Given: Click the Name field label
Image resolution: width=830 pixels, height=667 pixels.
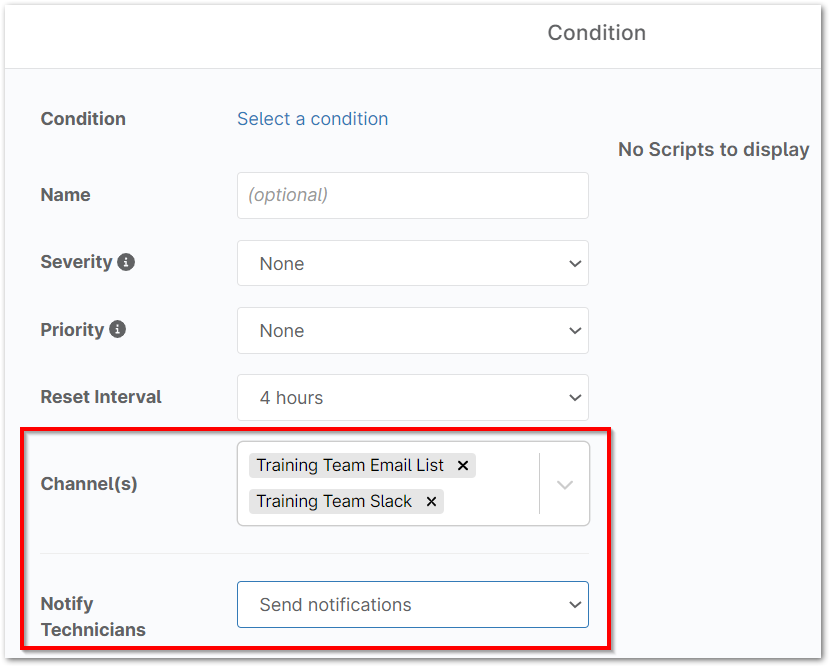Looking at the screenshot, I should coord(65,195).
